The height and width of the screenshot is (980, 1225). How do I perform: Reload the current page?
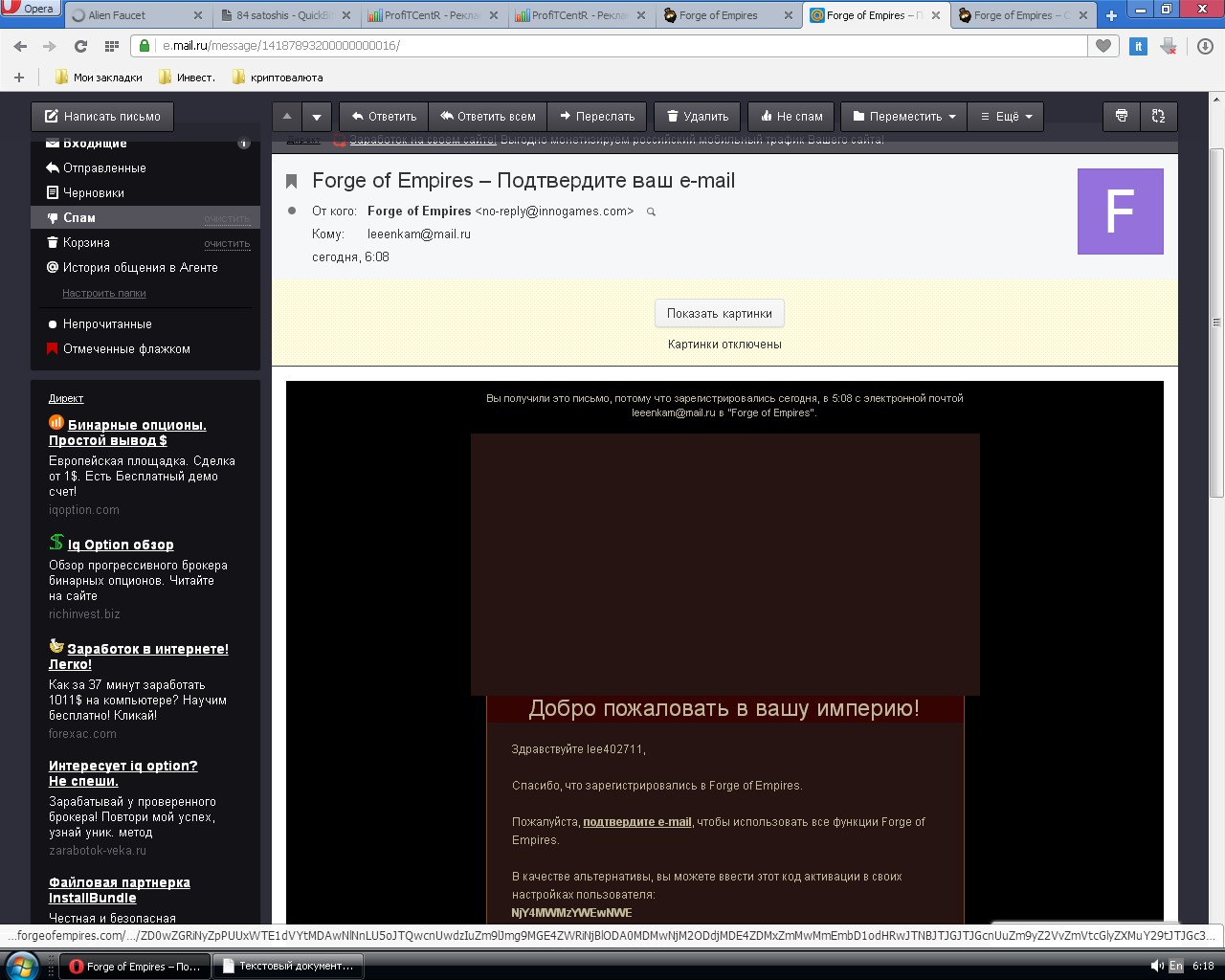80,46
